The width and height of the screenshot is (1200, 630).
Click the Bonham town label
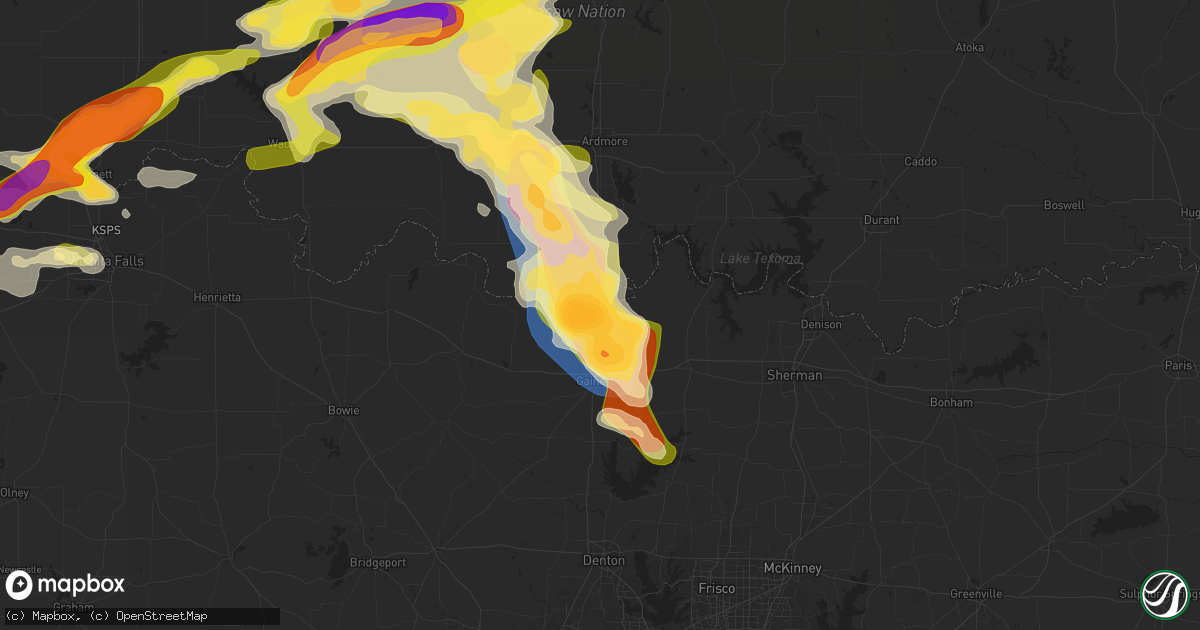click(x=952, y=402)
